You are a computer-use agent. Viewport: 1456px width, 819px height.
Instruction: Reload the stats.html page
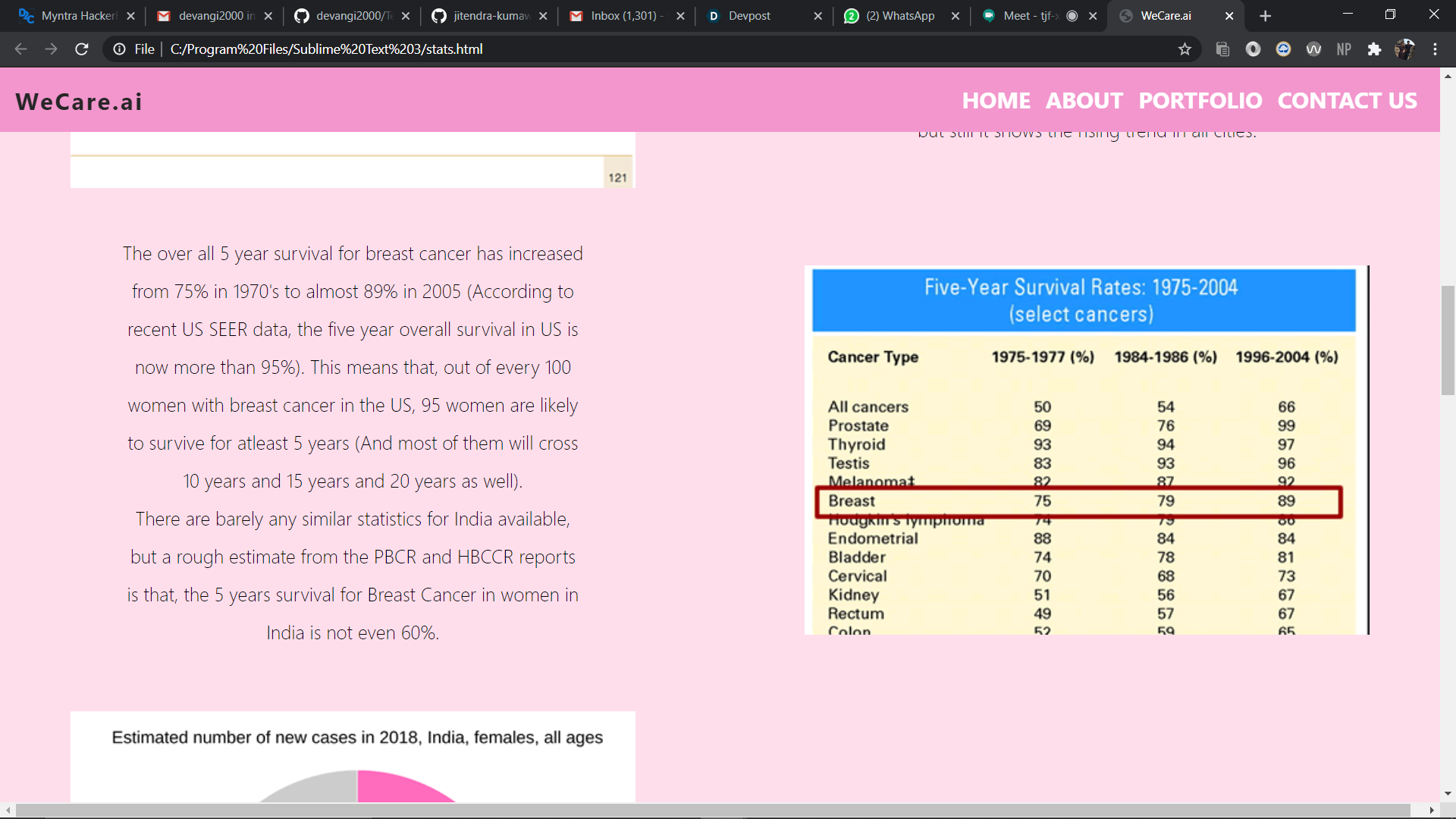(x=82, y=49)
